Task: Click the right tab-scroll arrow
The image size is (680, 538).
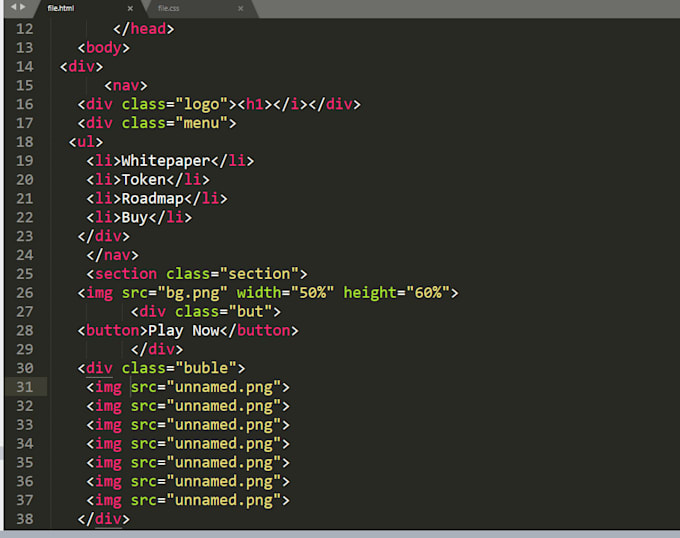Action: pos(23,7)
